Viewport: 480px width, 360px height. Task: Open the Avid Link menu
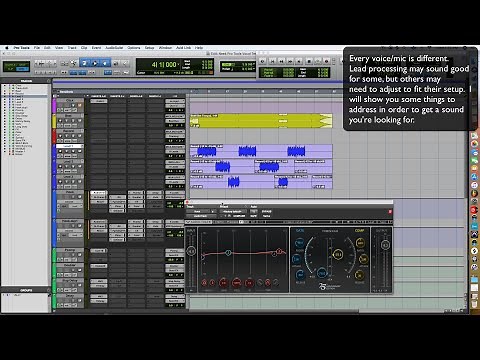coord(183,48)
